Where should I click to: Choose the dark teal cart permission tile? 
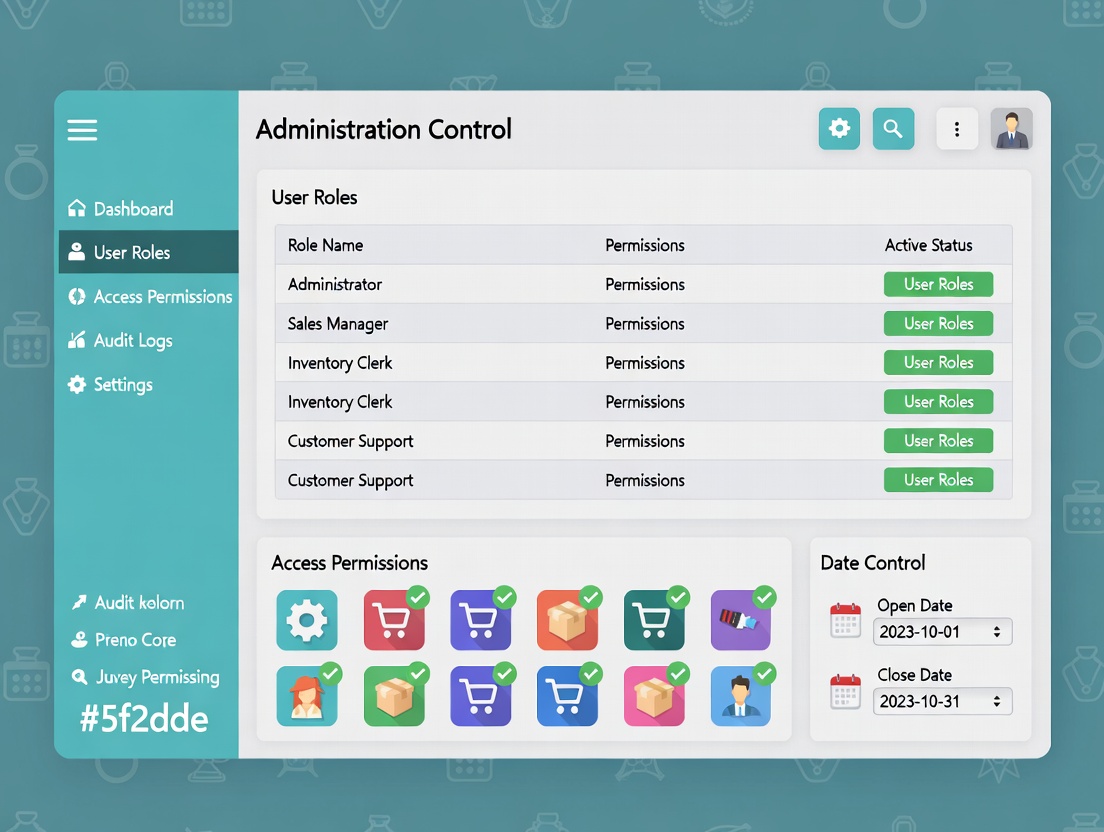pyautogui.click(x=654, y=621)
